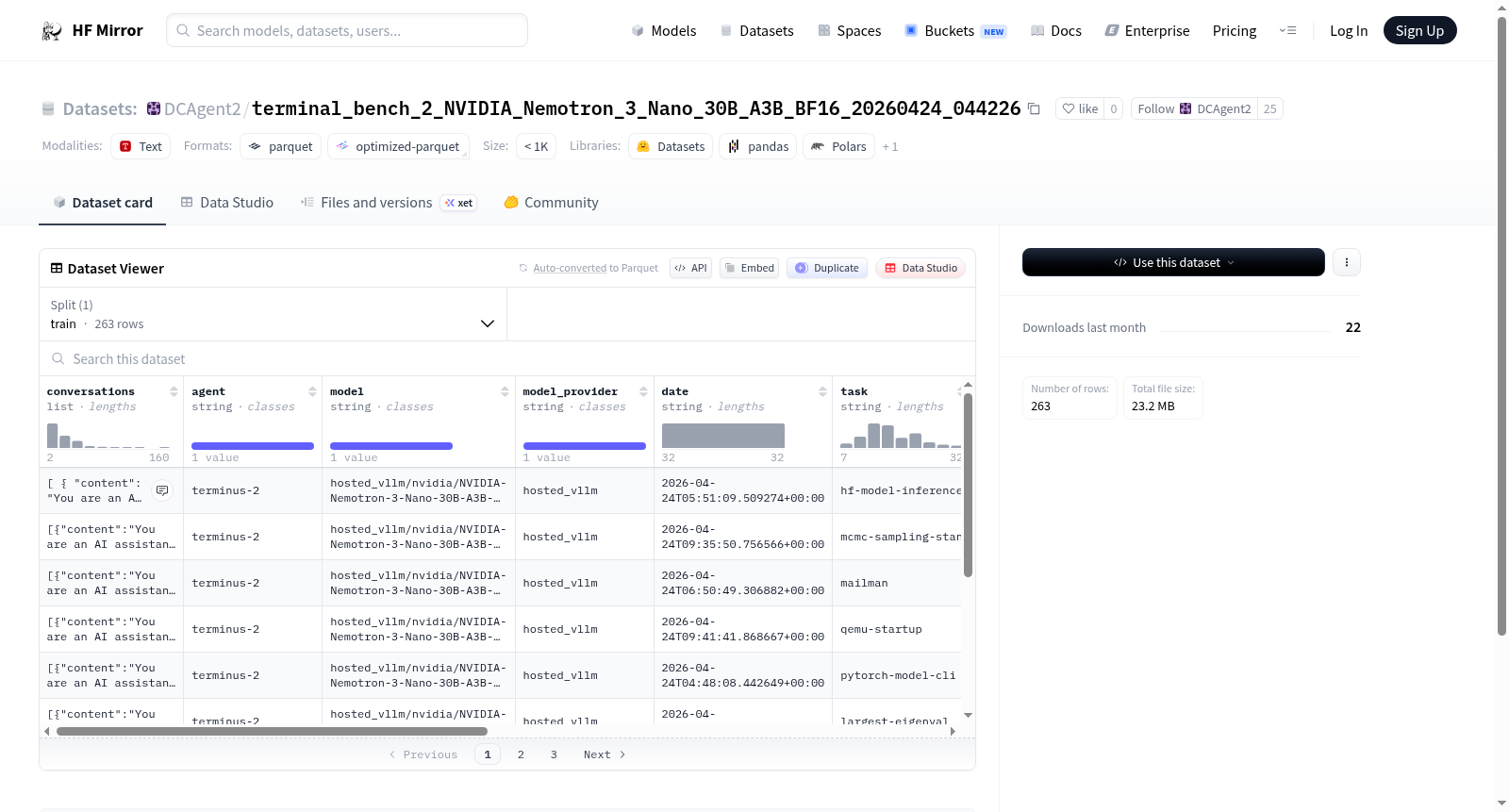Expand the Use this dataset dropdown
This screenshot has height=812, width=1509.
coord(1173,262)
